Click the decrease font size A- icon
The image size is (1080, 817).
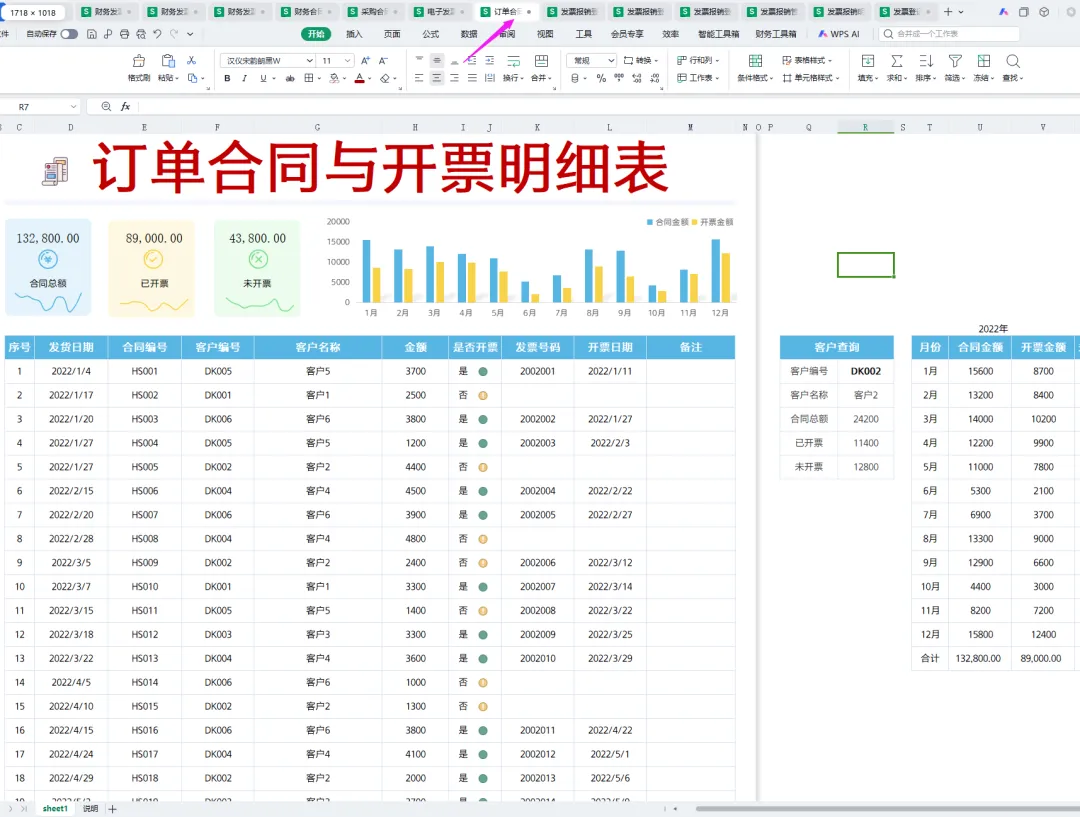coord(384,61)
